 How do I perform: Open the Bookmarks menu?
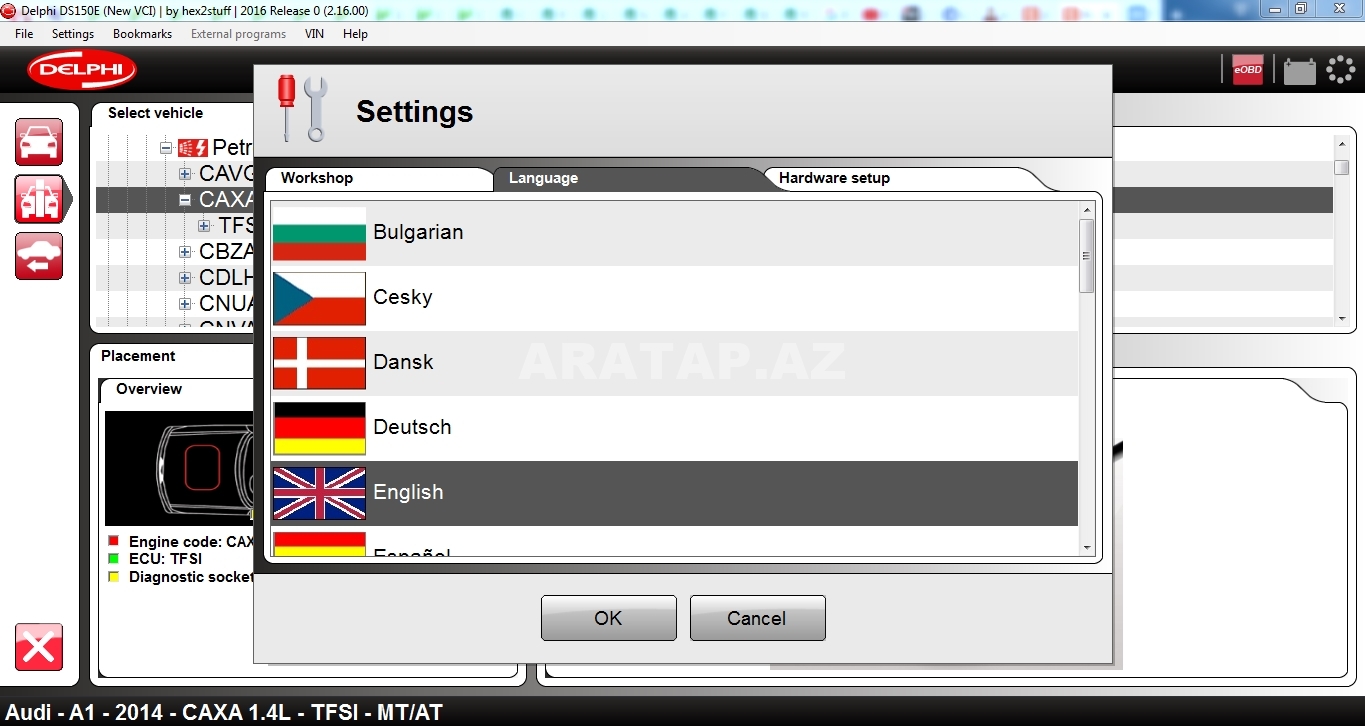click(142, 34)
